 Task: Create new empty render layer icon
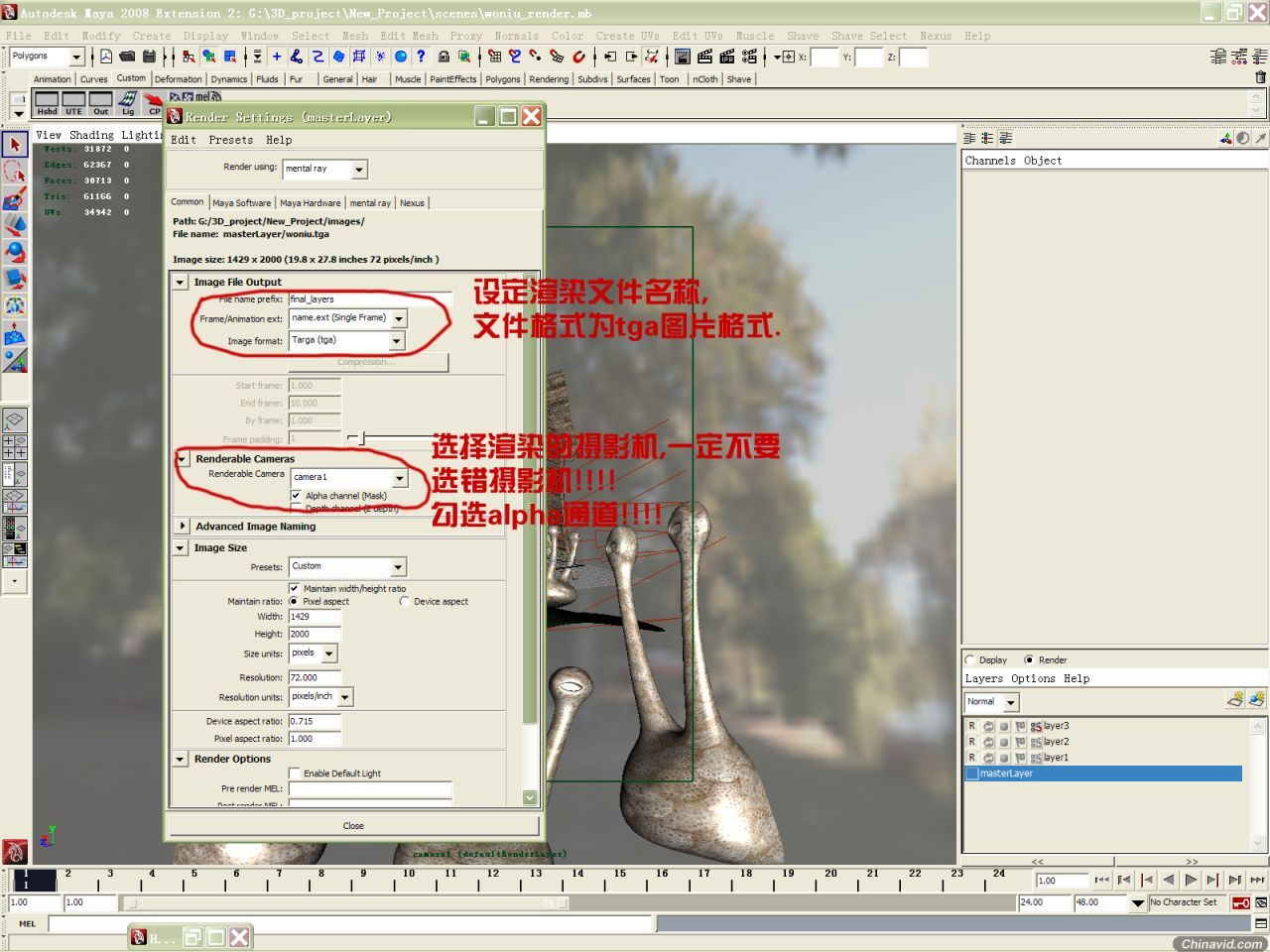tap(1235, 699)
